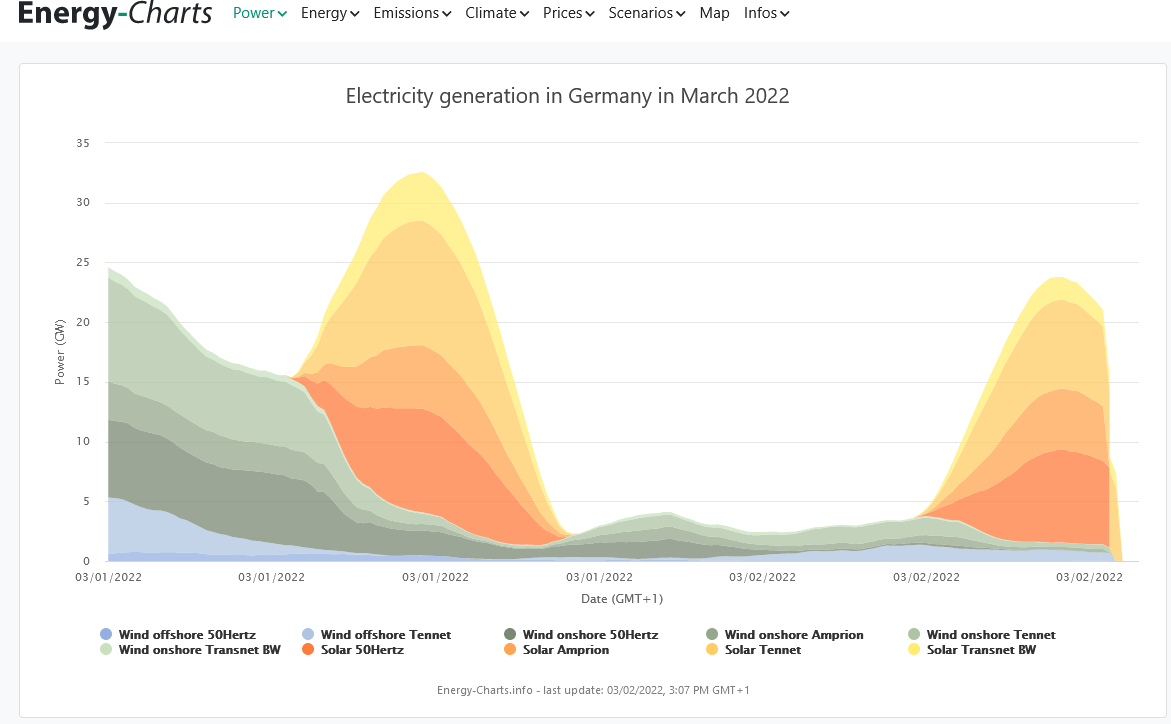
Task: Open the Scenarios dropdown
Action: [647, 14]
